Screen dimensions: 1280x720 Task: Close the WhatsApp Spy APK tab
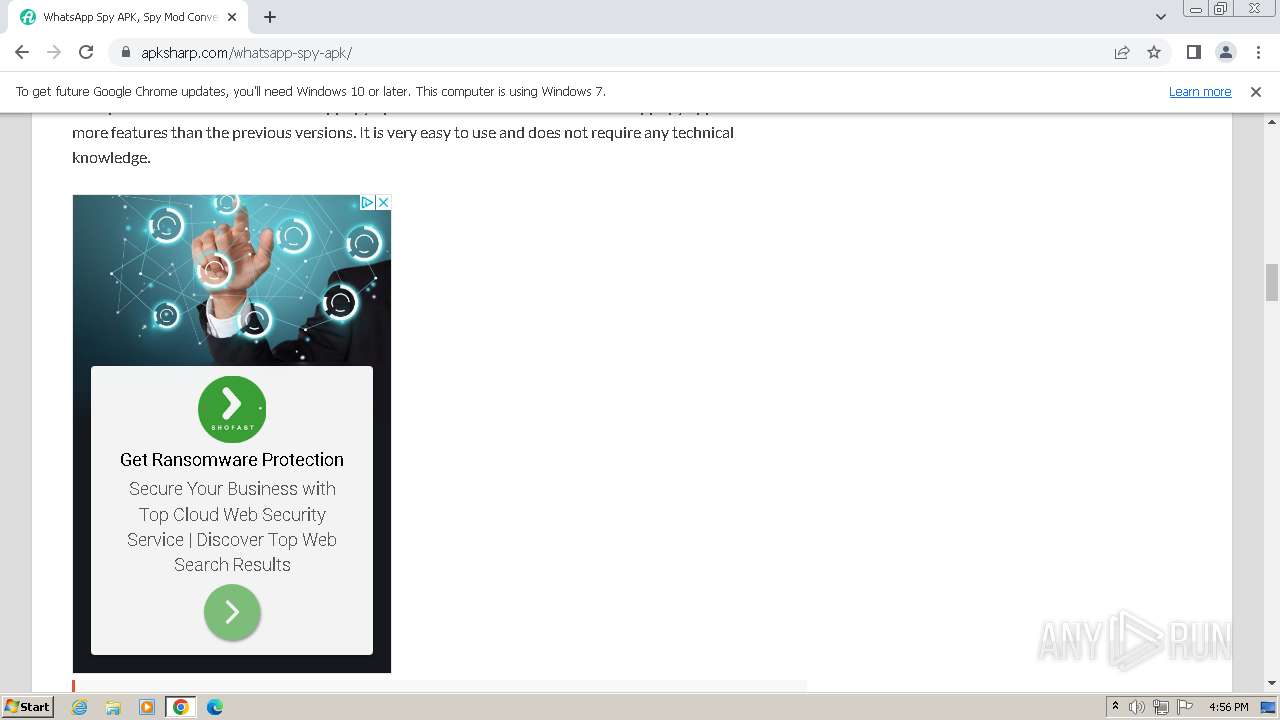(233, 17)
